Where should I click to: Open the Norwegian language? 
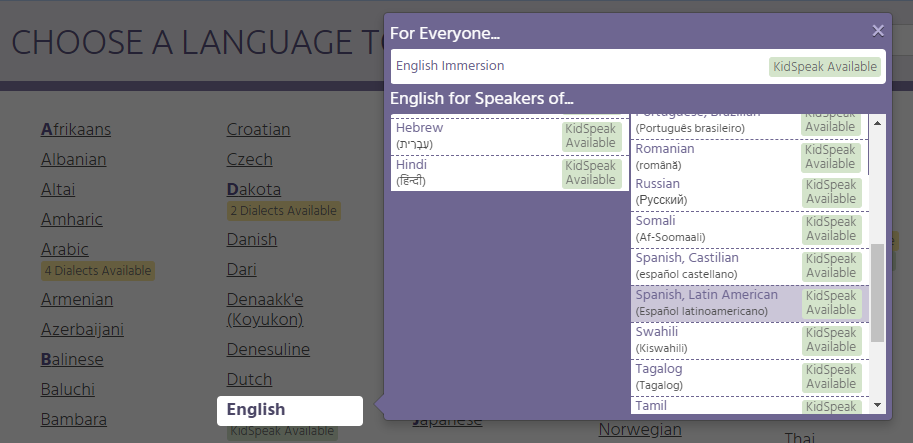(x=640, y=430)
